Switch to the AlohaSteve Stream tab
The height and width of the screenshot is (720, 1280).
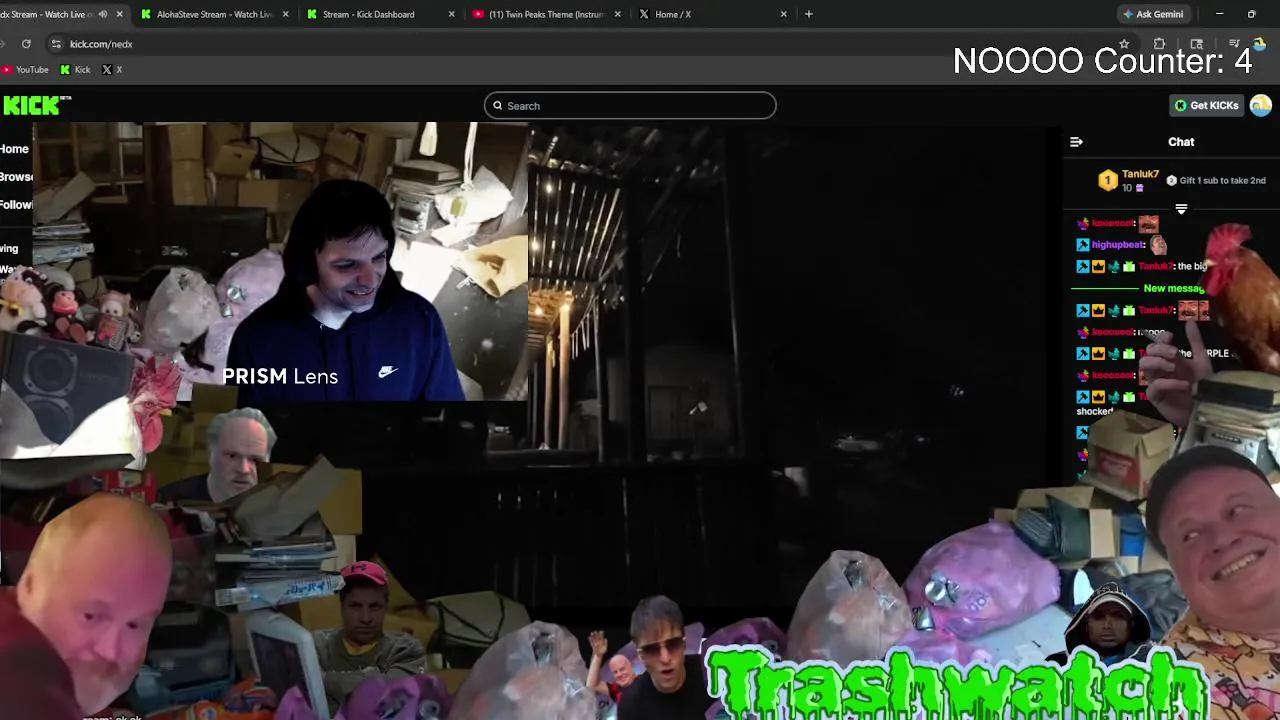(215, 14)
